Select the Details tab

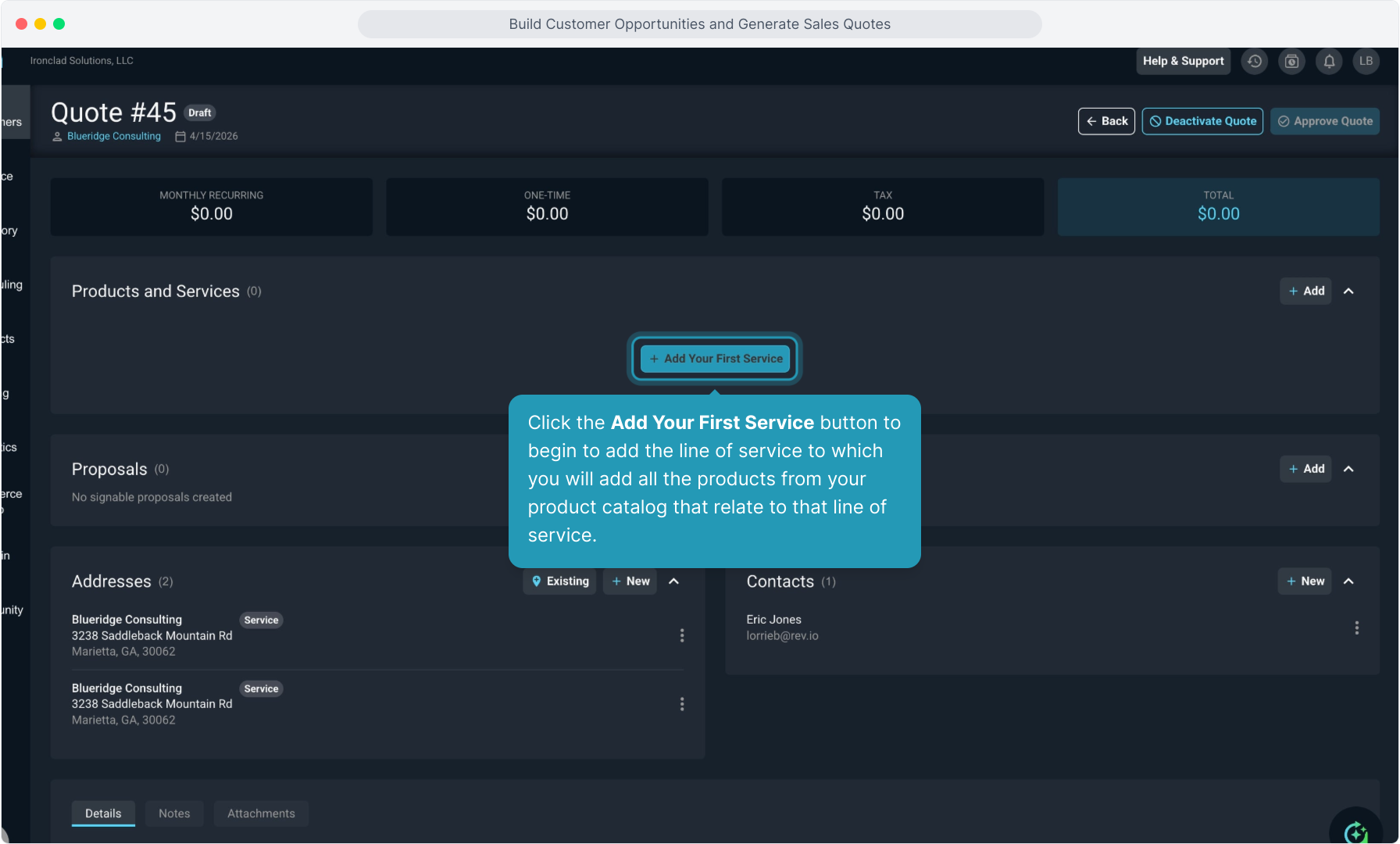pos(103,814)
